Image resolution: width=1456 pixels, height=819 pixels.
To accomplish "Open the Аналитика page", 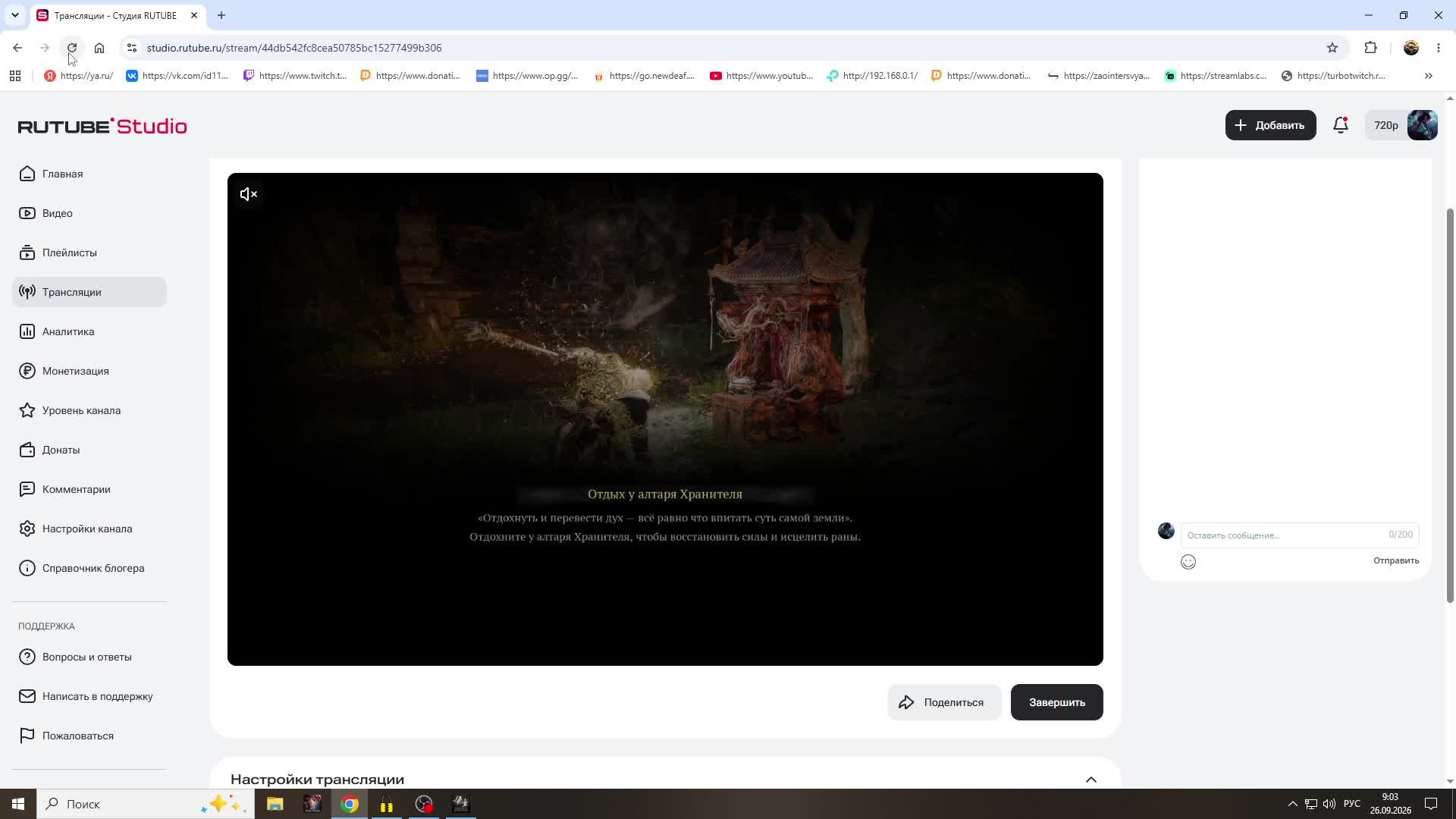I will pos(89,331).
